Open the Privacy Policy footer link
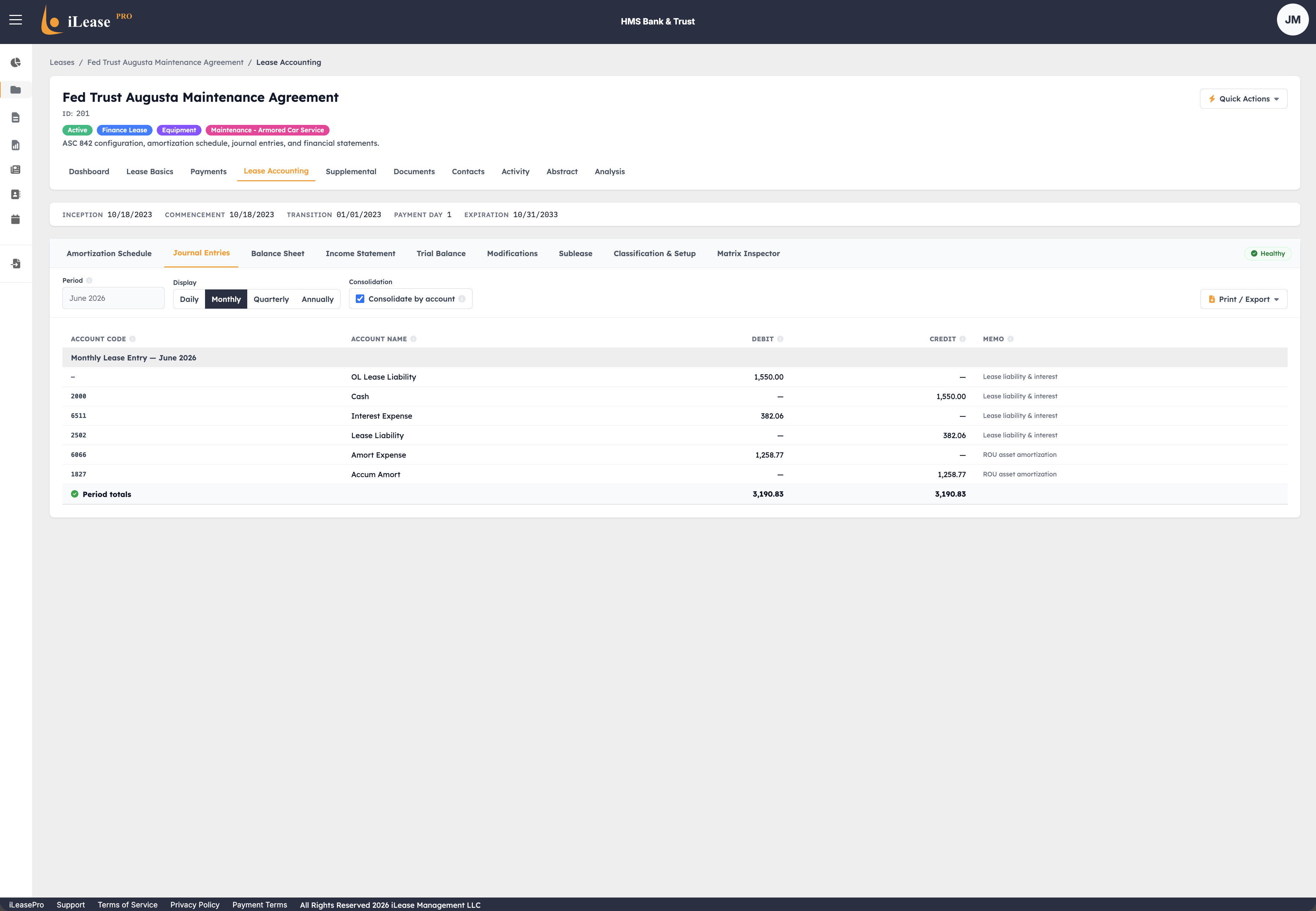Image resolution: width=1316 pixels, height=911 pixels. pos(195,905)
